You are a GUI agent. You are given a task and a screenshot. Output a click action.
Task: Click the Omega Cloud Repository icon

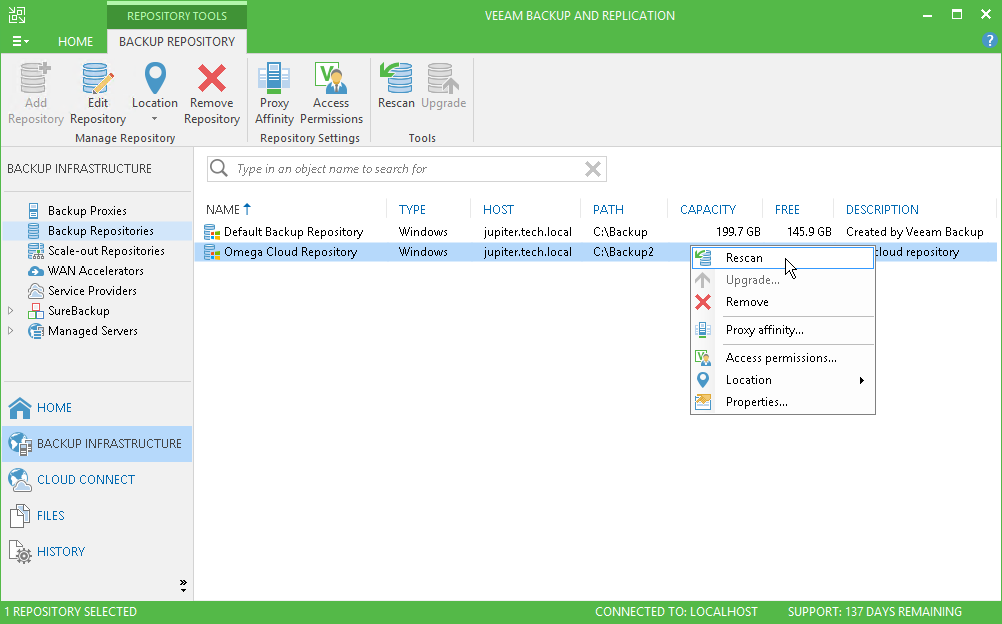click(x=212, y=252)
